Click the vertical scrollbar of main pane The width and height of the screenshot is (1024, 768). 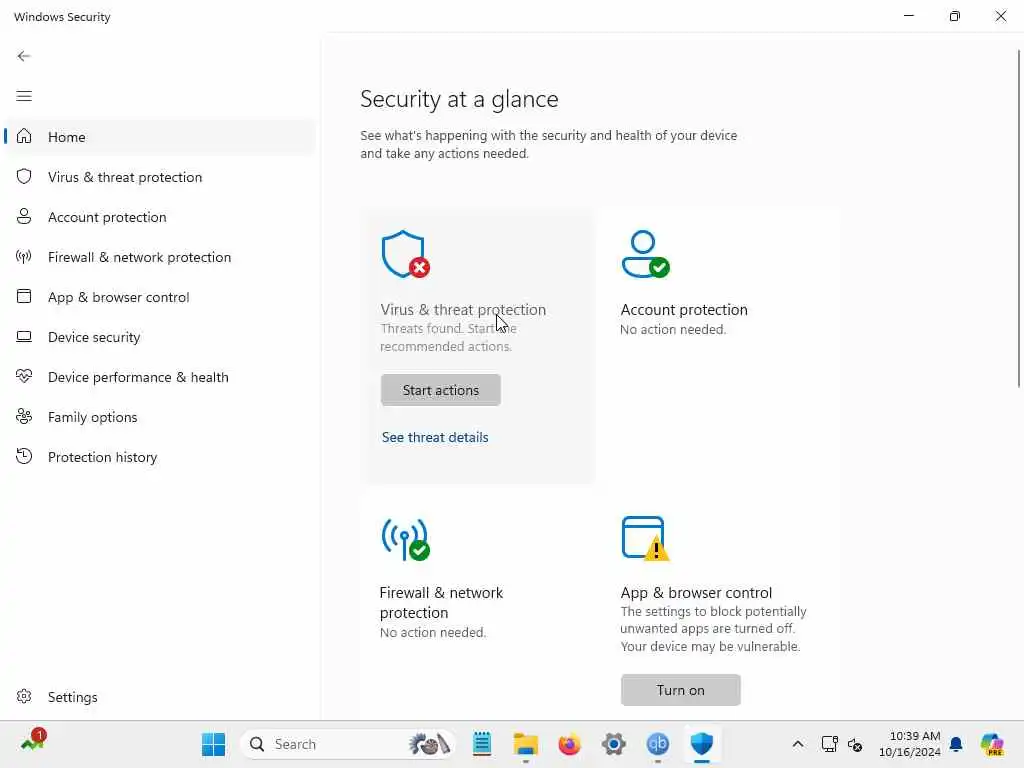coord(1019,219)
